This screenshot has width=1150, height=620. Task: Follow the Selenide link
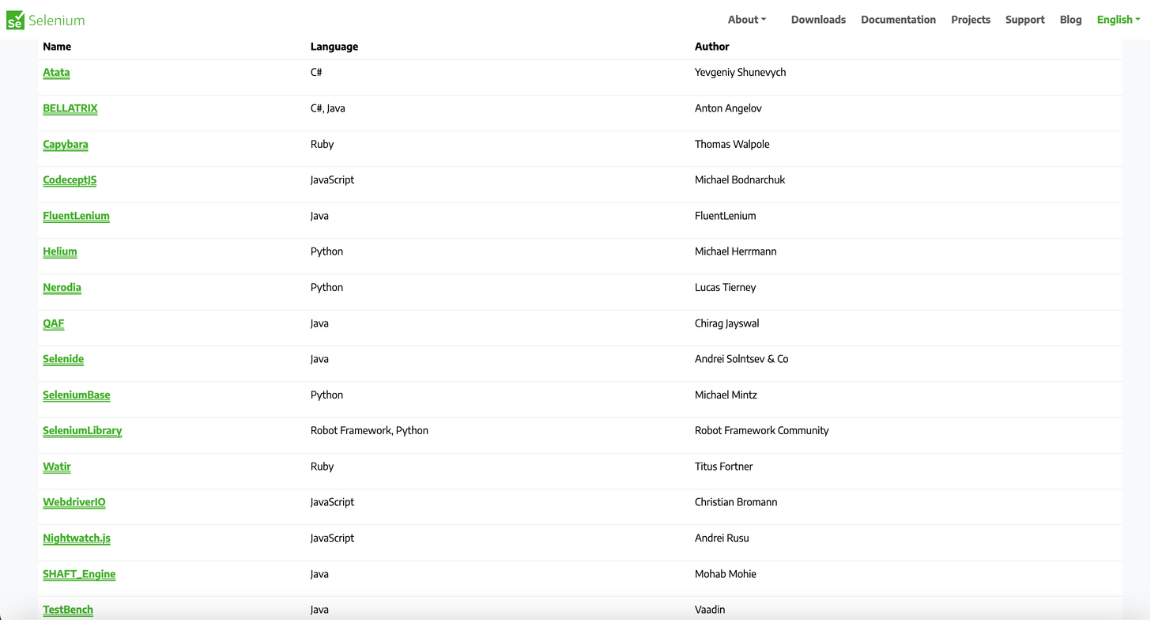pos(63,359)
